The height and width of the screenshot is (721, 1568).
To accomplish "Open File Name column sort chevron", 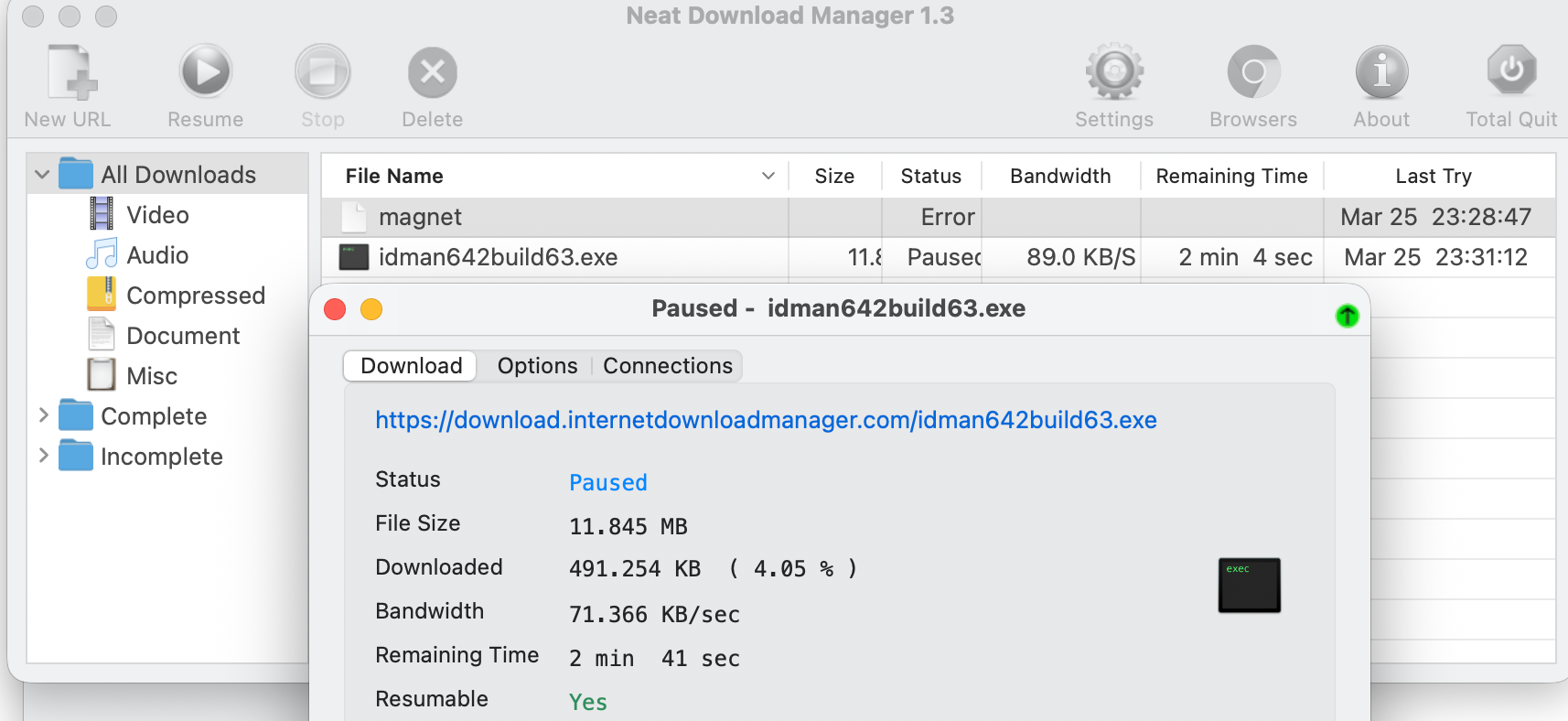I will click(768, 176).
